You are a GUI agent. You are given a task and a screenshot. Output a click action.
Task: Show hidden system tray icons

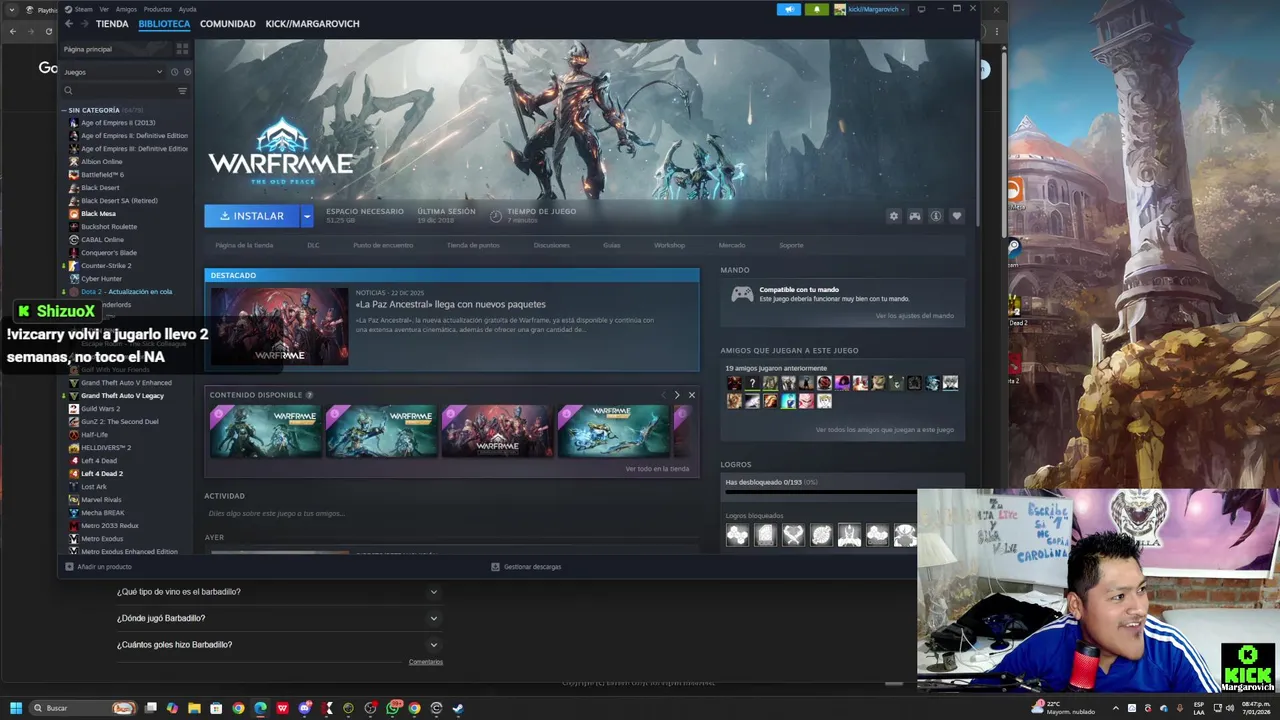coord(1116,708)
